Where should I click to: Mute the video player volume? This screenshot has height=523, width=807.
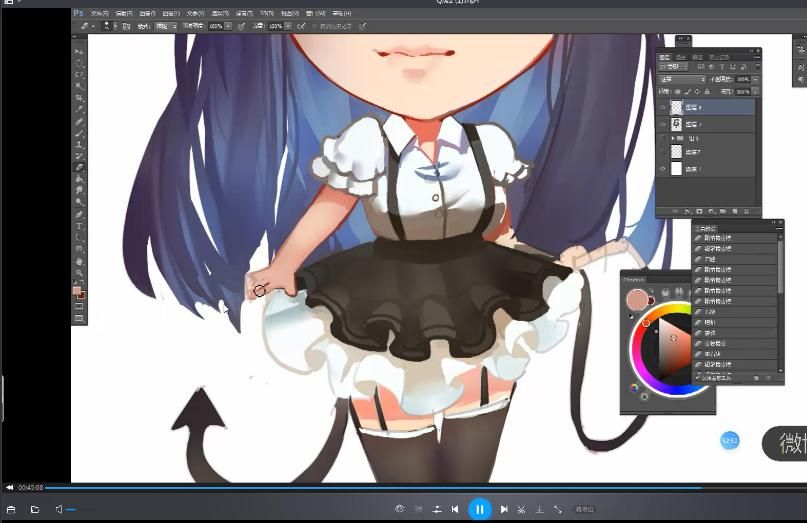[59, 510]
